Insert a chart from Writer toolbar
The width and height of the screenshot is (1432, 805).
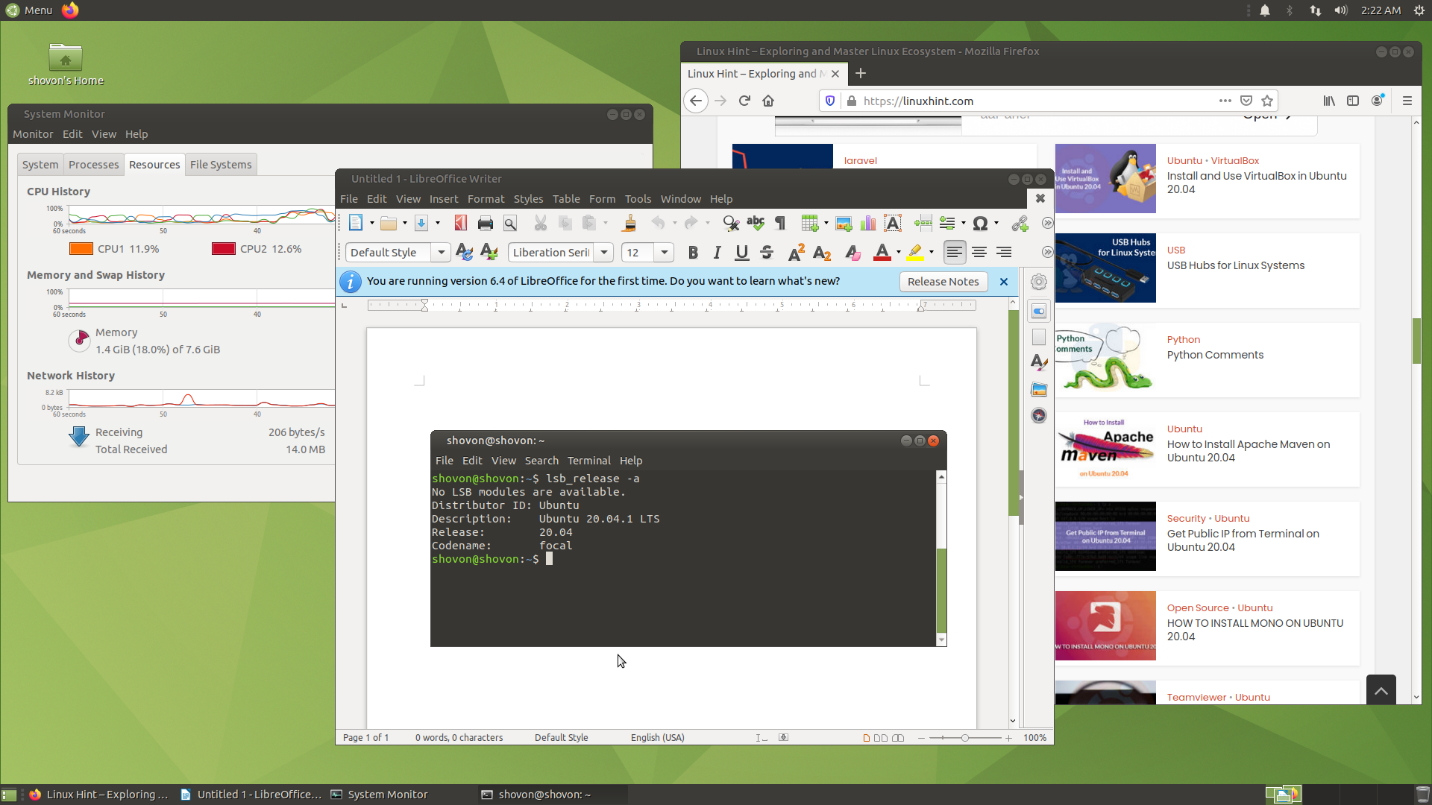coord(868,223)
